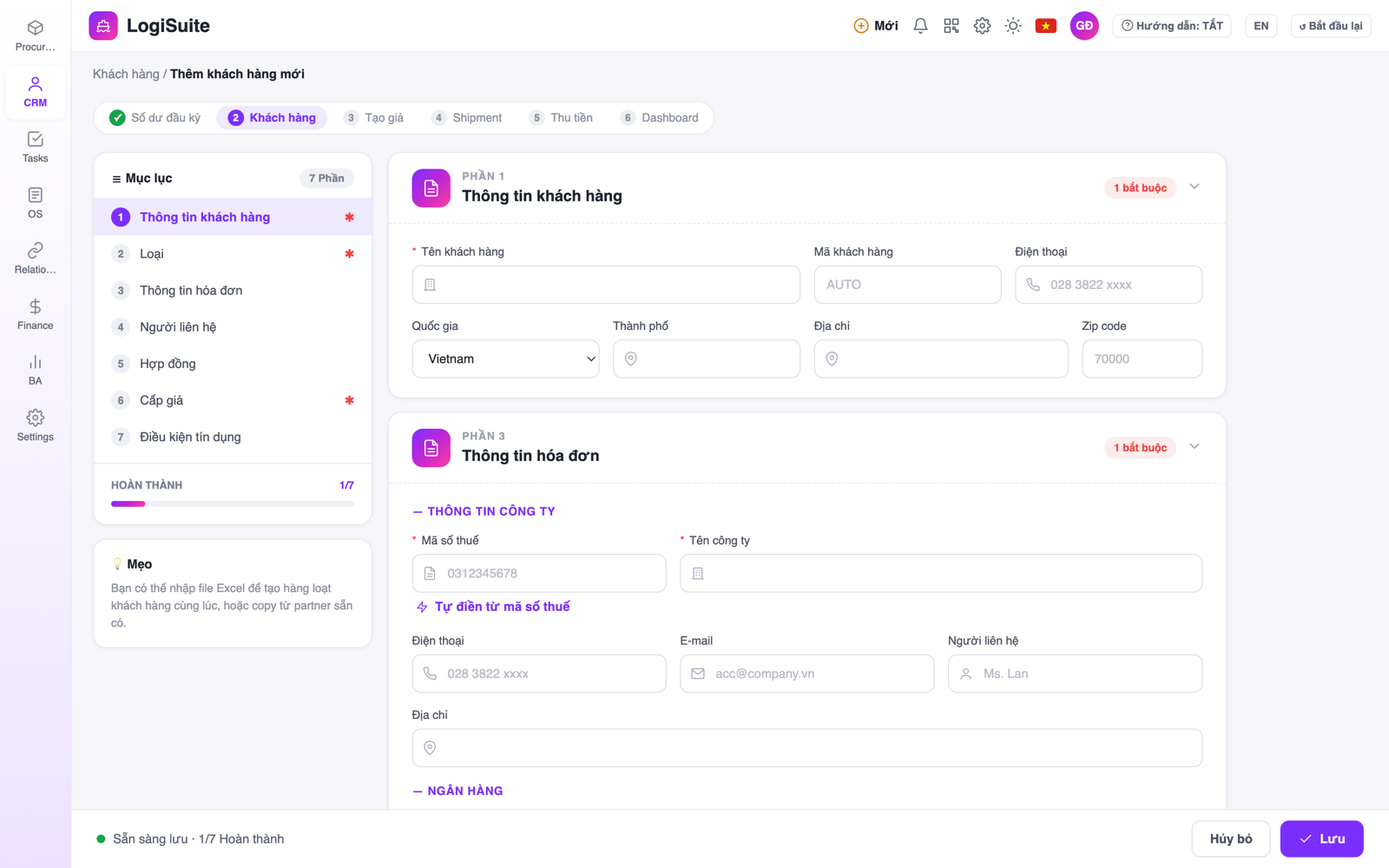This screenshot has width=1389, height=868.
Task: Switch language with the EN toggle
Action: [1261, 26]
